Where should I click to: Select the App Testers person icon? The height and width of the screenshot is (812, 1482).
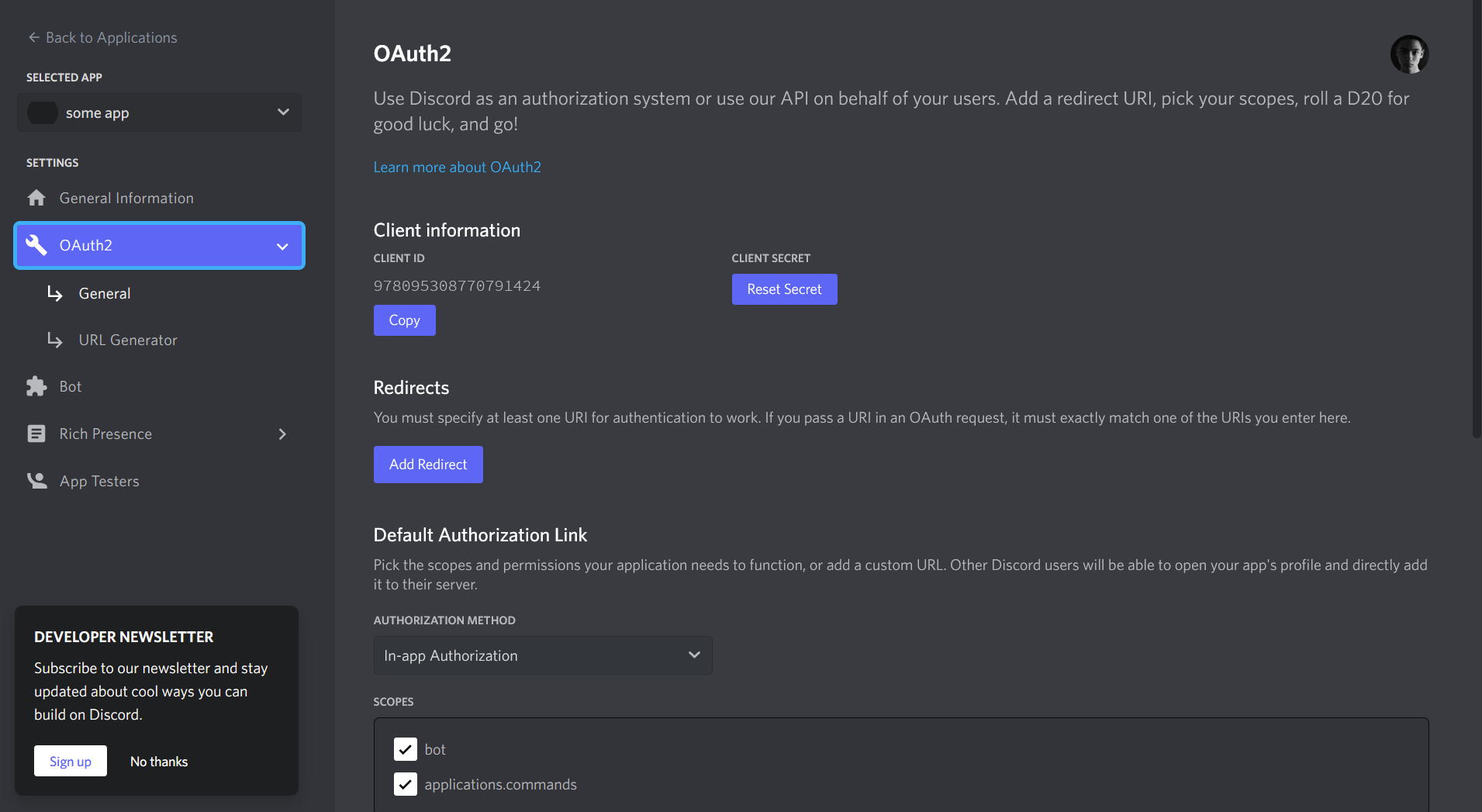[36, 480]
